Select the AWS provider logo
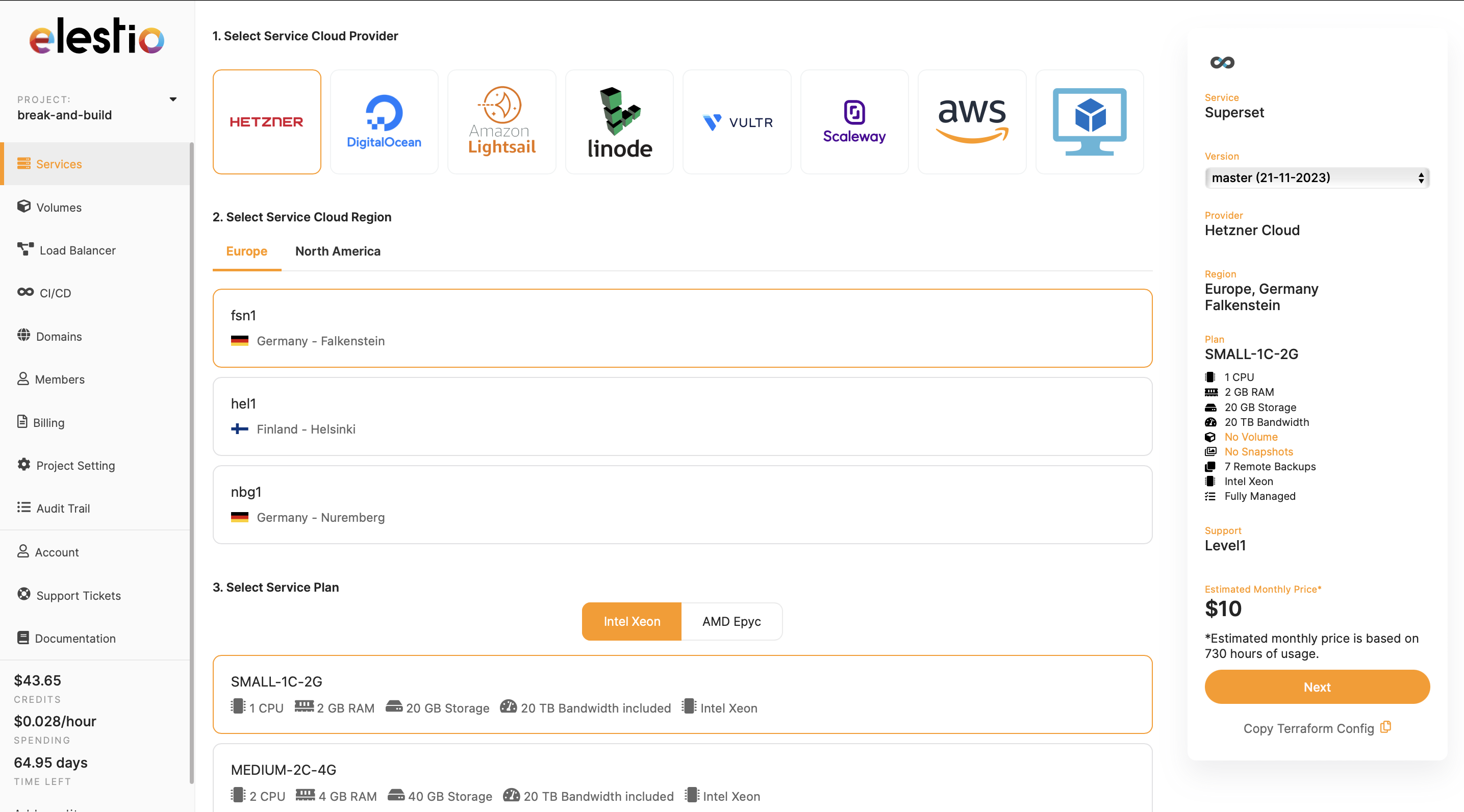 [x=971, y=121]
